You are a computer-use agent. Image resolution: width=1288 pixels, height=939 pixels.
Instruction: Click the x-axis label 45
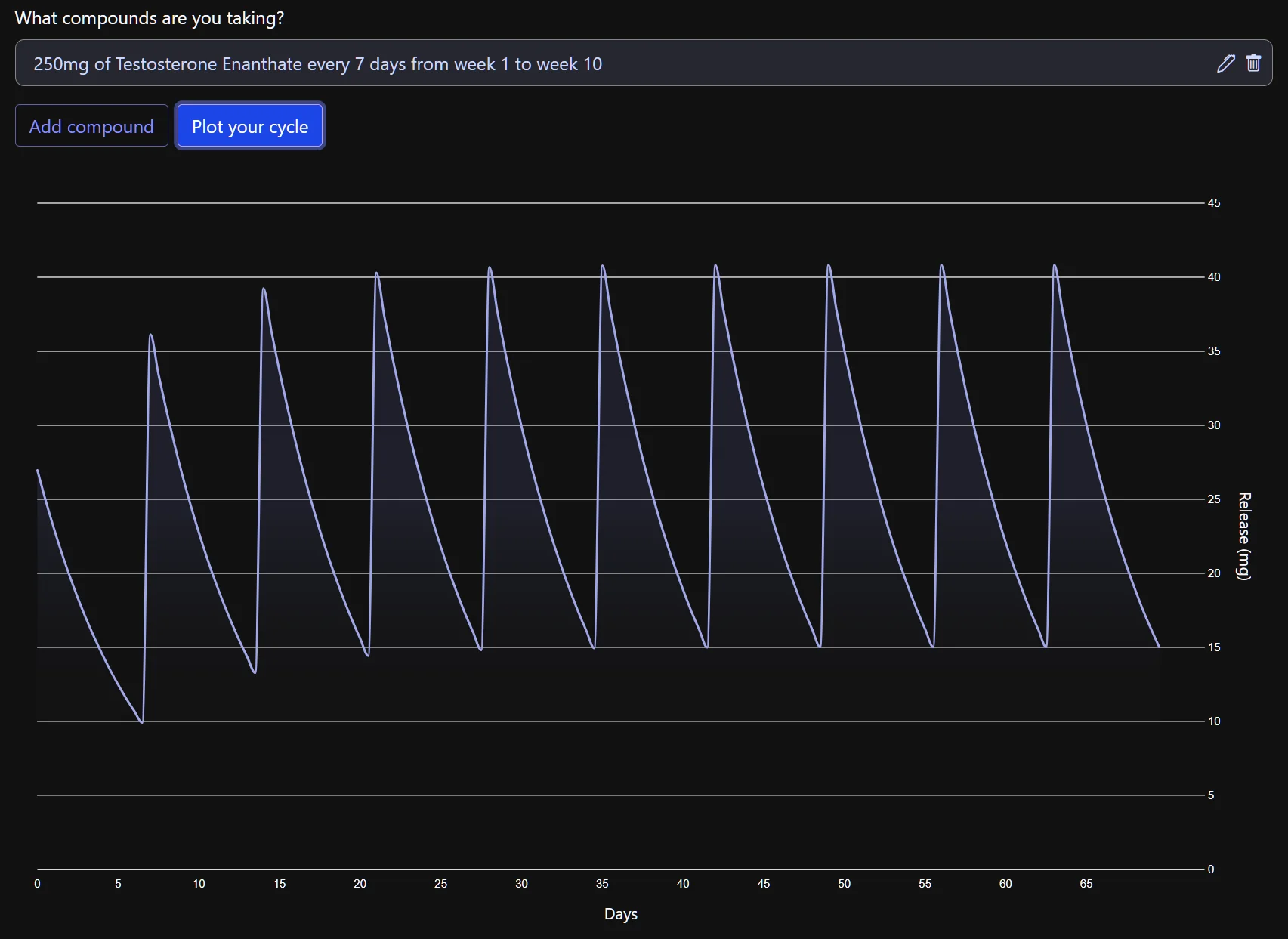[x=764, y=884]
